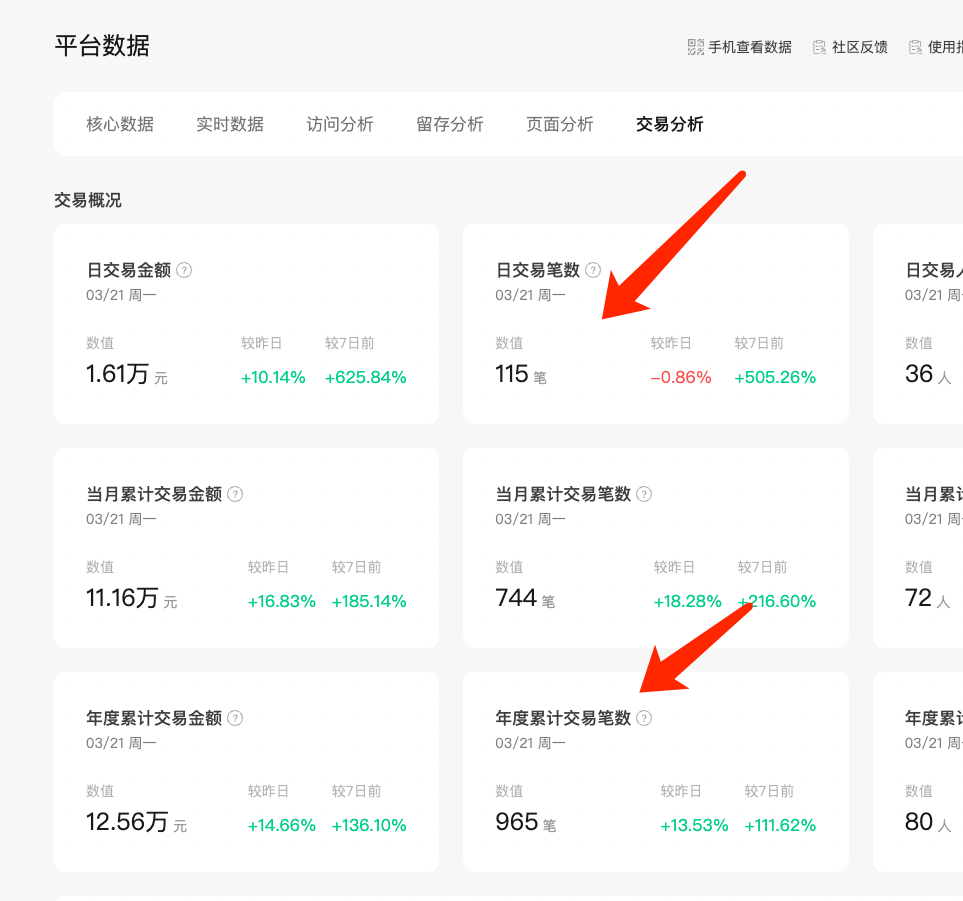Click the 744 笔 monthly count value

tap(525, 598)
